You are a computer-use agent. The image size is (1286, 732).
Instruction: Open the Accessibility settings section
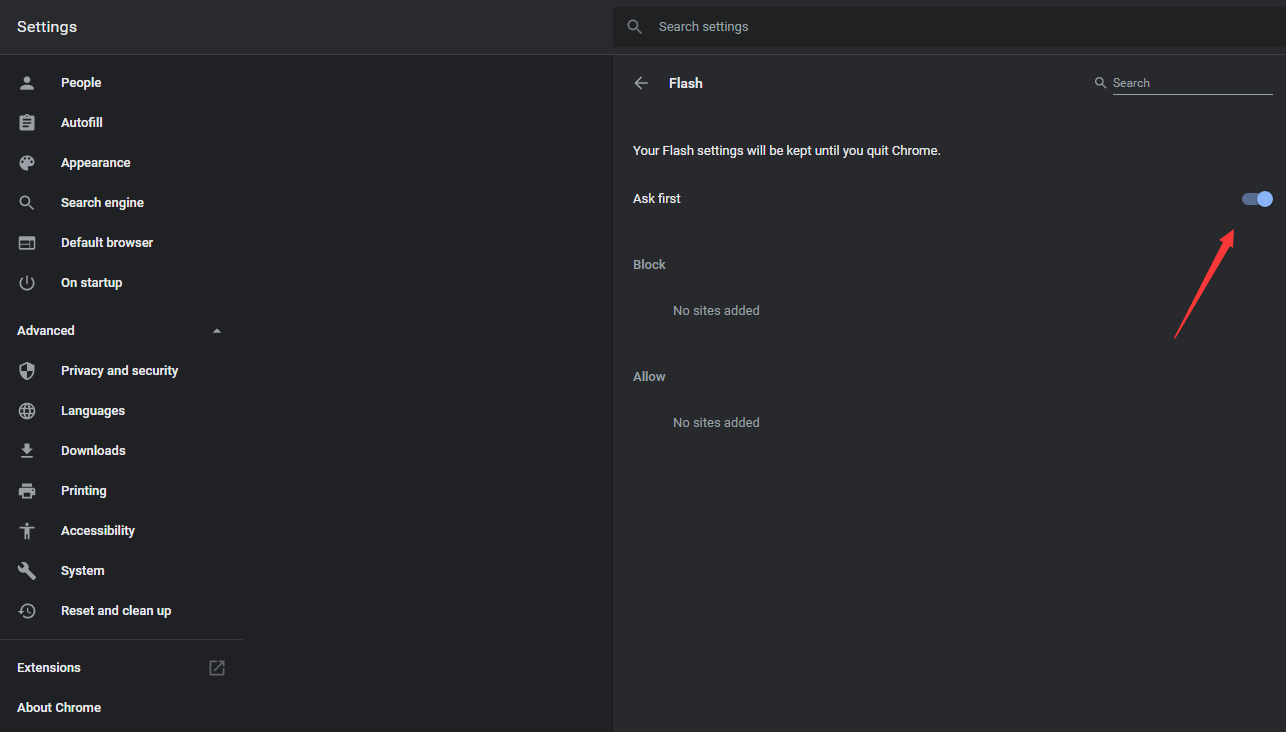tap(97, 531)
